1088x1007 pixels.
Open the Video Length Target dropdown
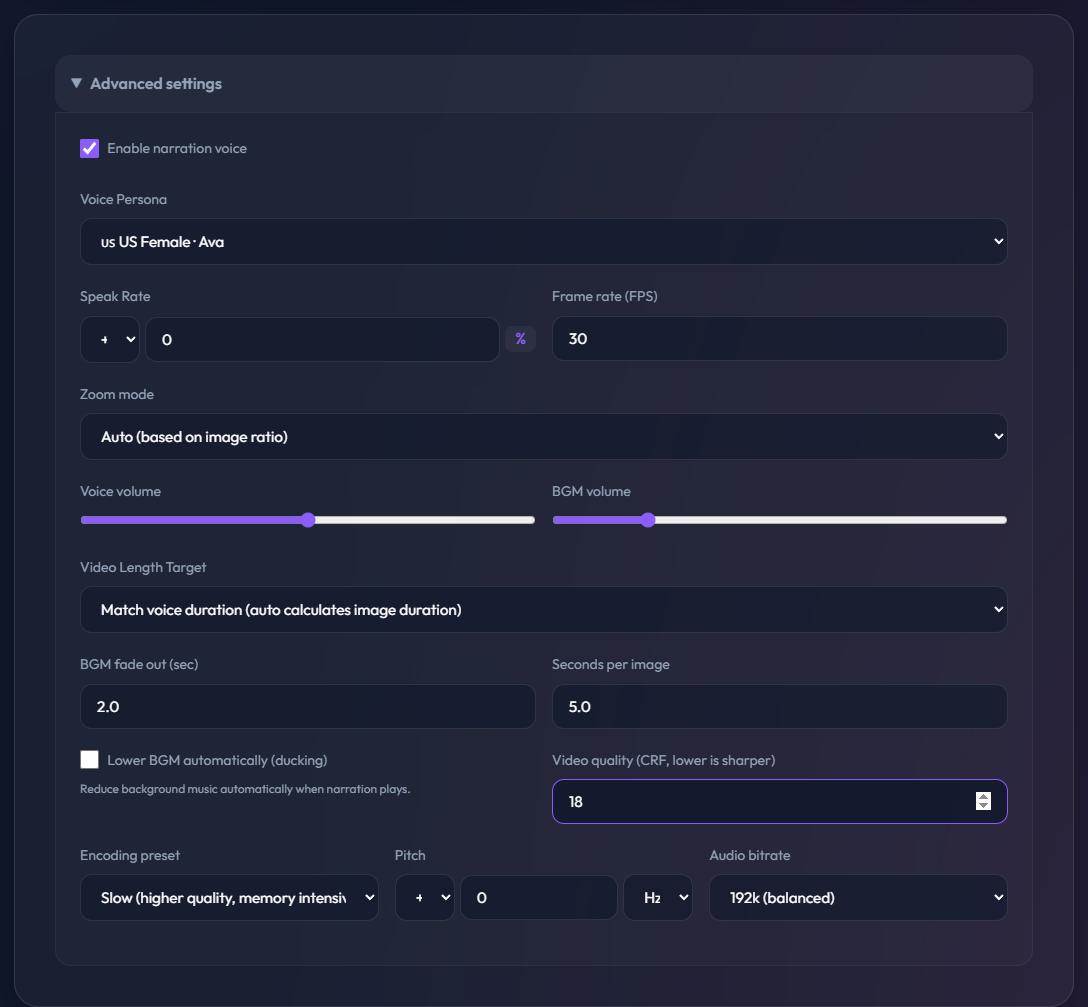(x=543, y=609)
